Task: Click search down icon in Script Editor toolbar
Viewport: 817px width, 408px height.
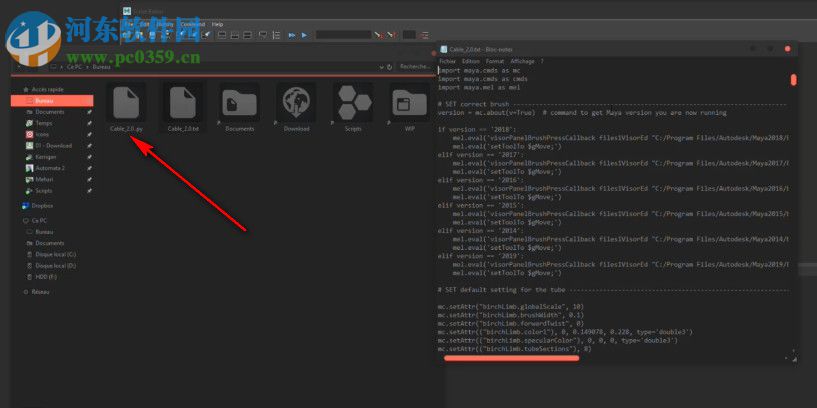Action: pyautogui.click(x=379, y=35)
